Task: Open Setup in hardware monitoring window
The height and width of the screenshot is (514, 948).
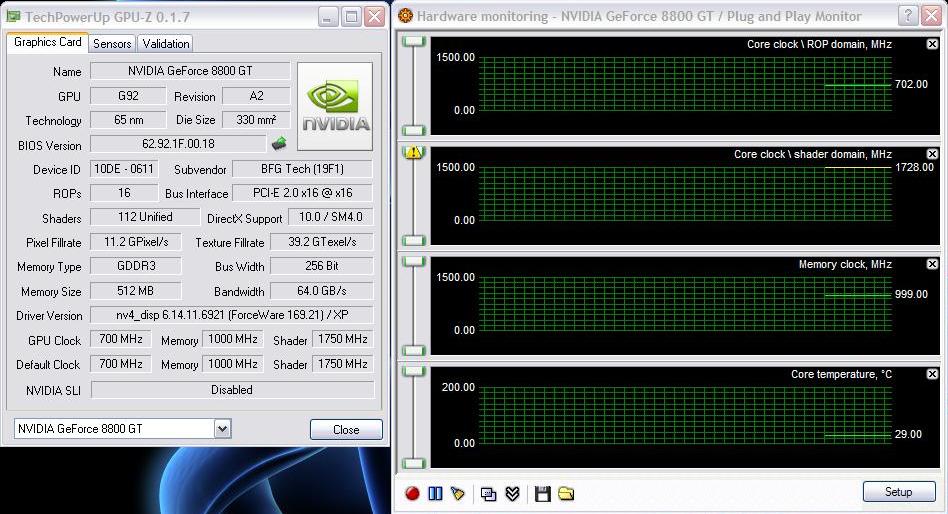Action: tap(898, 492)
